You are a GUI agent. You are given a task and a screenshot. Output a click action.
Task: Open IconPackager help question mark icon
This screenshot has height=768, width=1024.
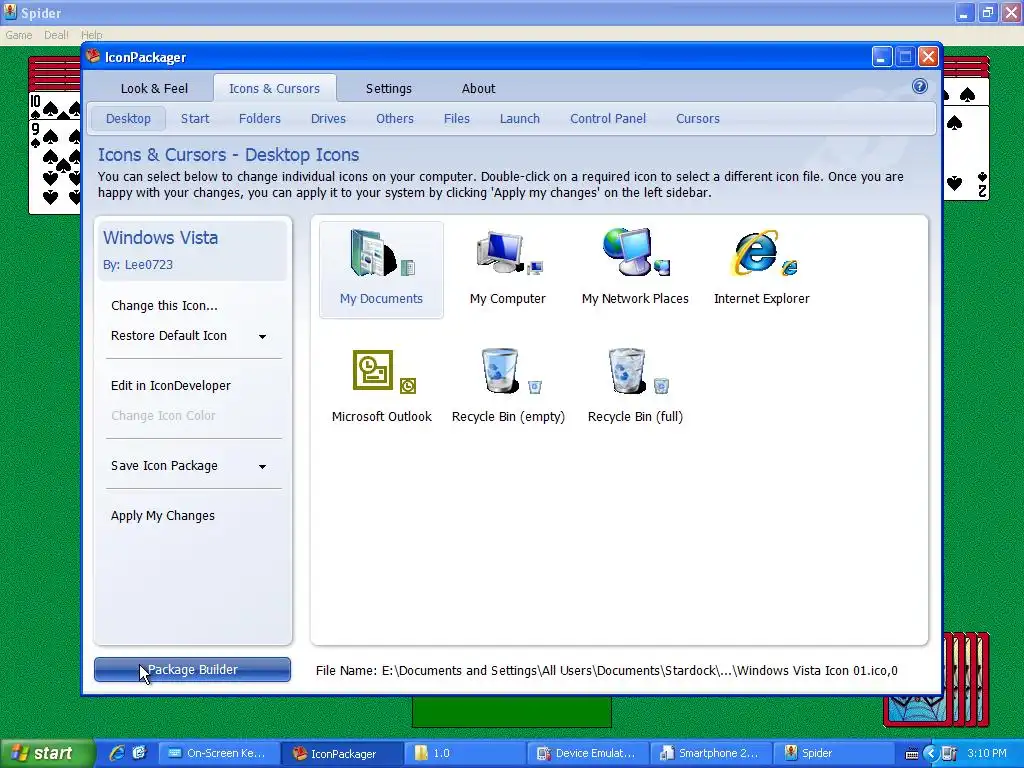[x=920, y=86]
